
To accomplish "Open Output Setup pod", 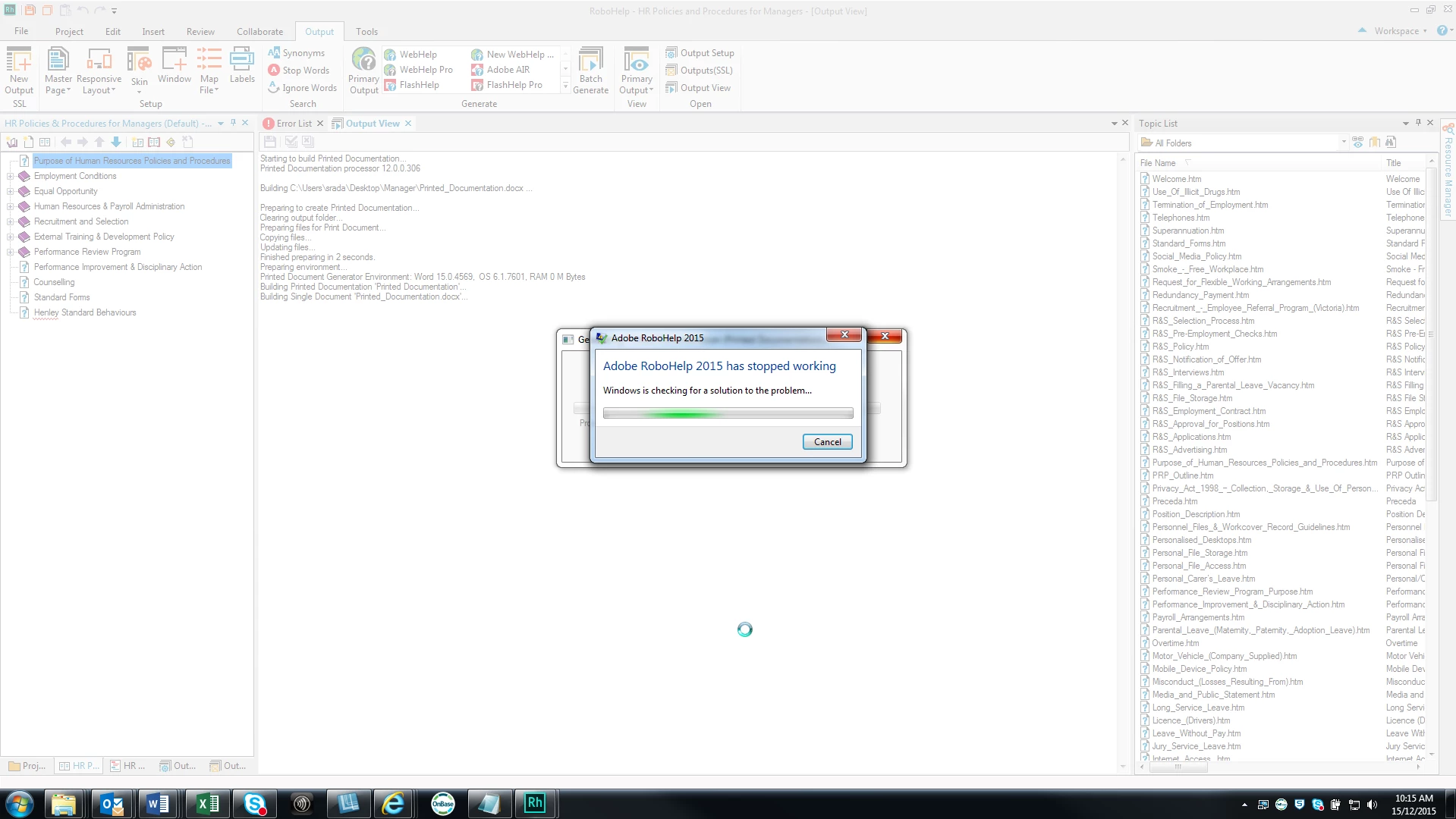I will click(700, 53).
